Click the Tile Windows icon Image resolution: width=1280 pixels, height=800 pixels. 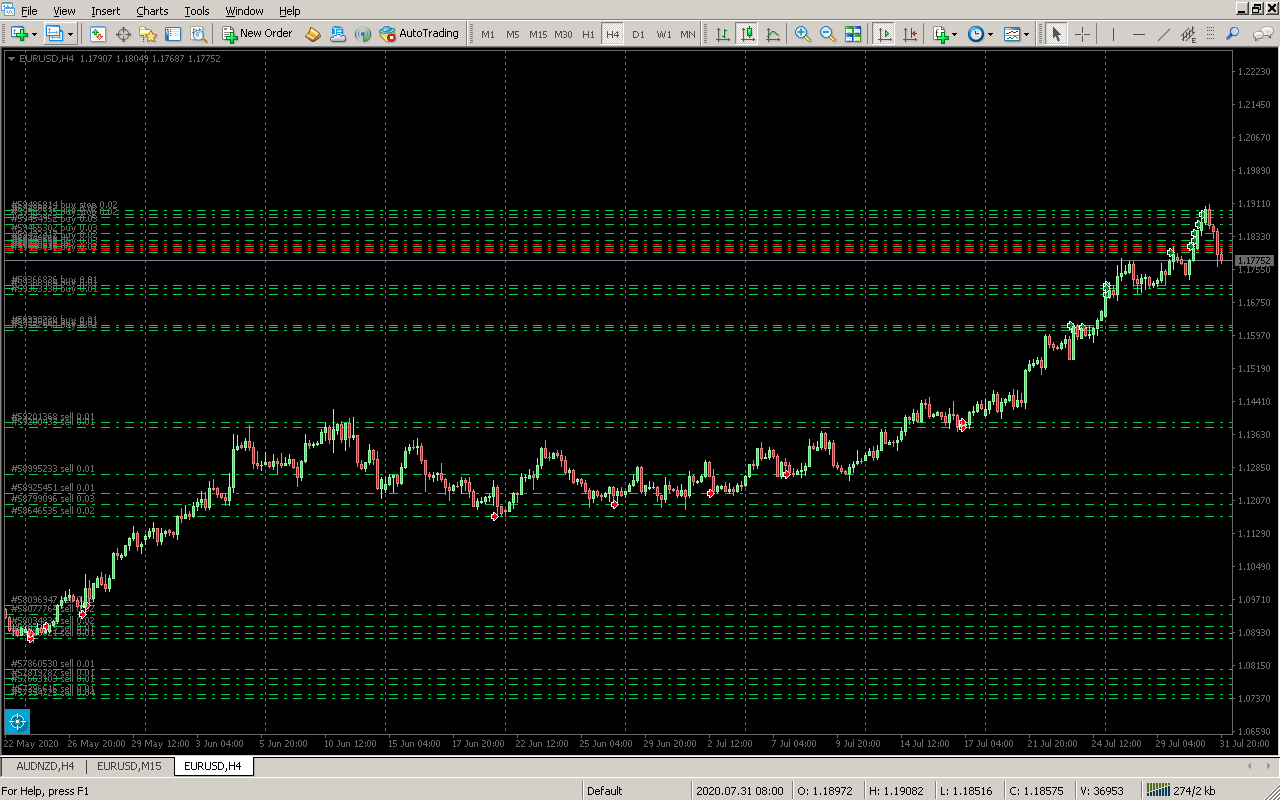(853, 34)
